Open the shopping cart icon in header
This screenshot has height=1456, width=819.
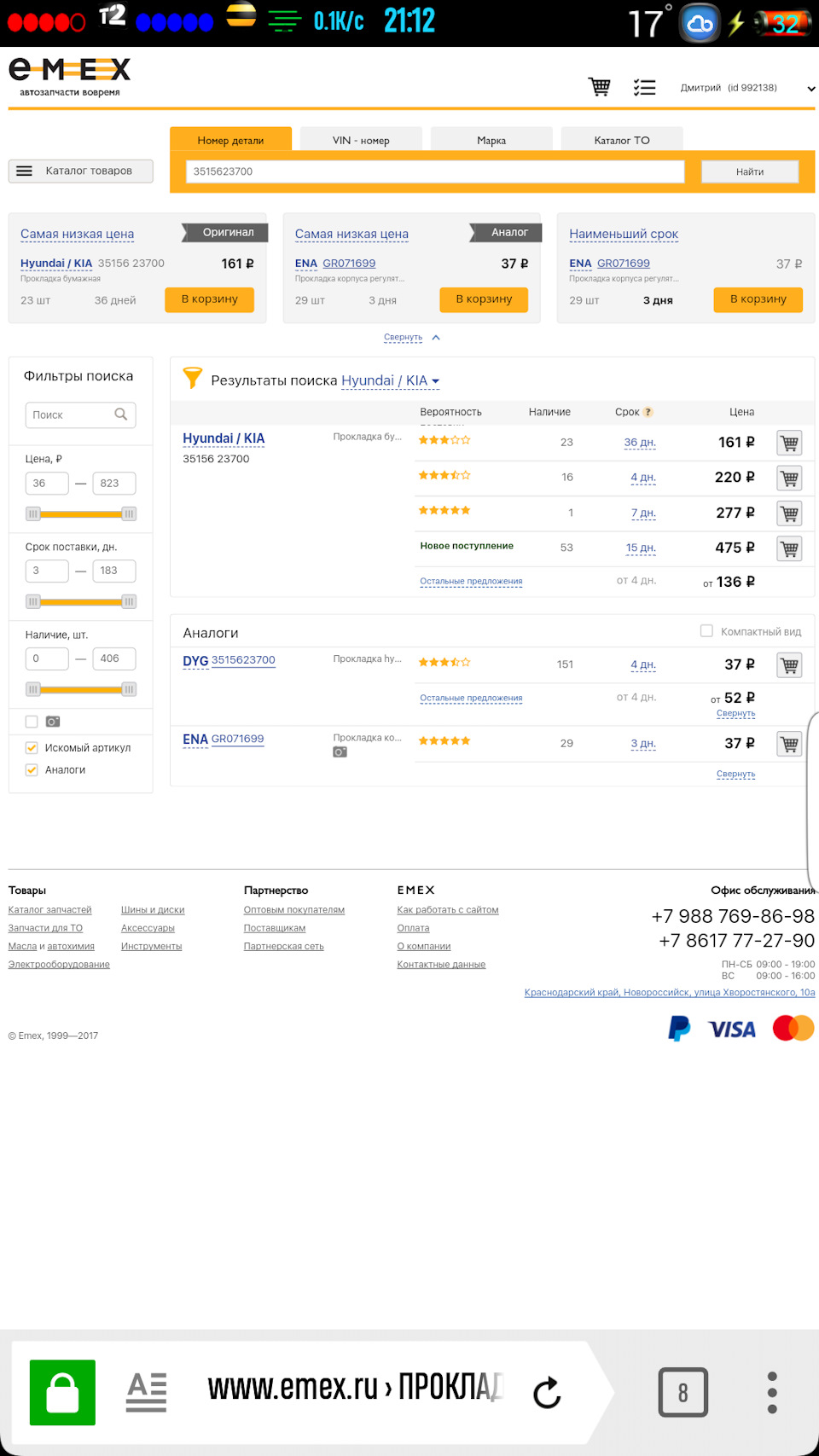(600, 87)
